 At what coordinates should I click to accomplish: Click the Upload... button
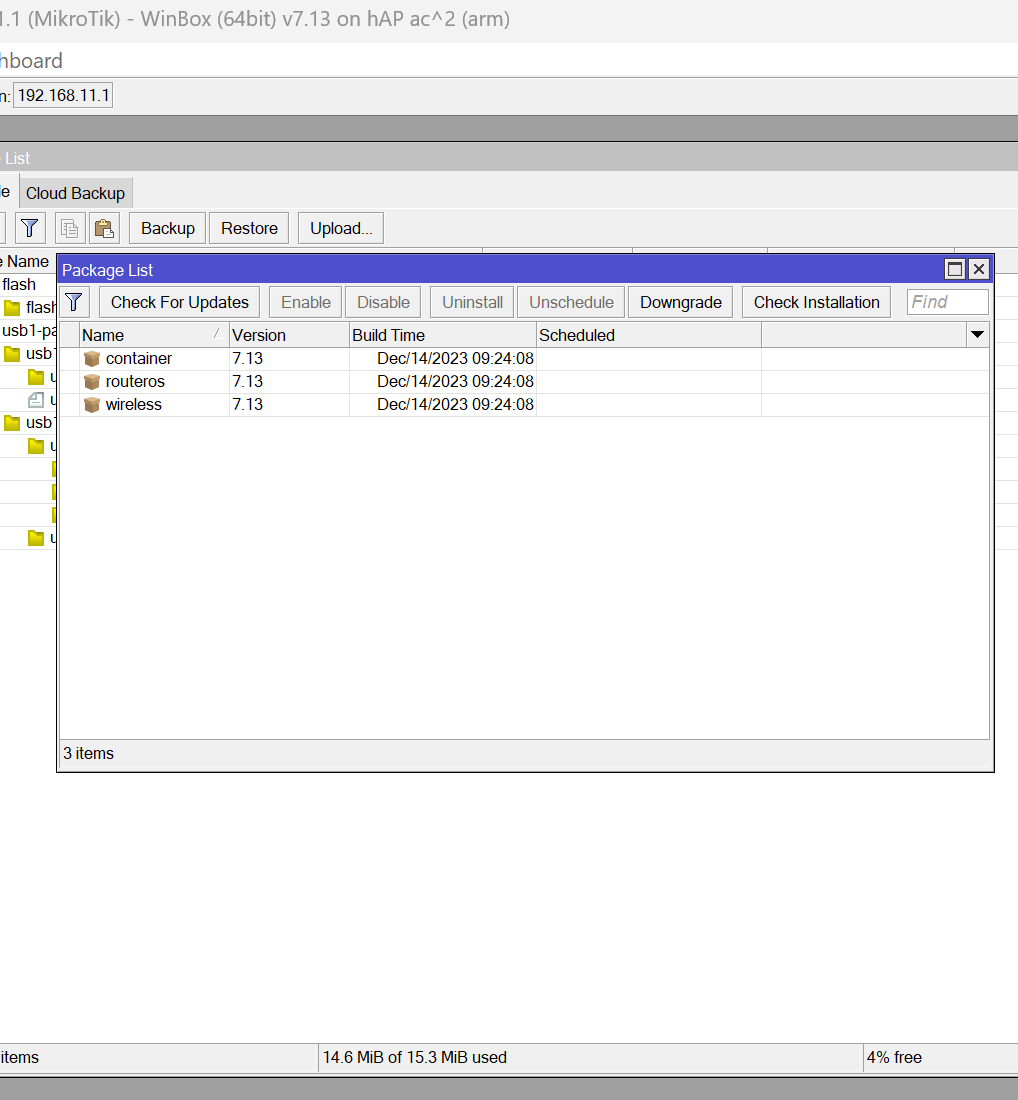[x=341, y=228]
